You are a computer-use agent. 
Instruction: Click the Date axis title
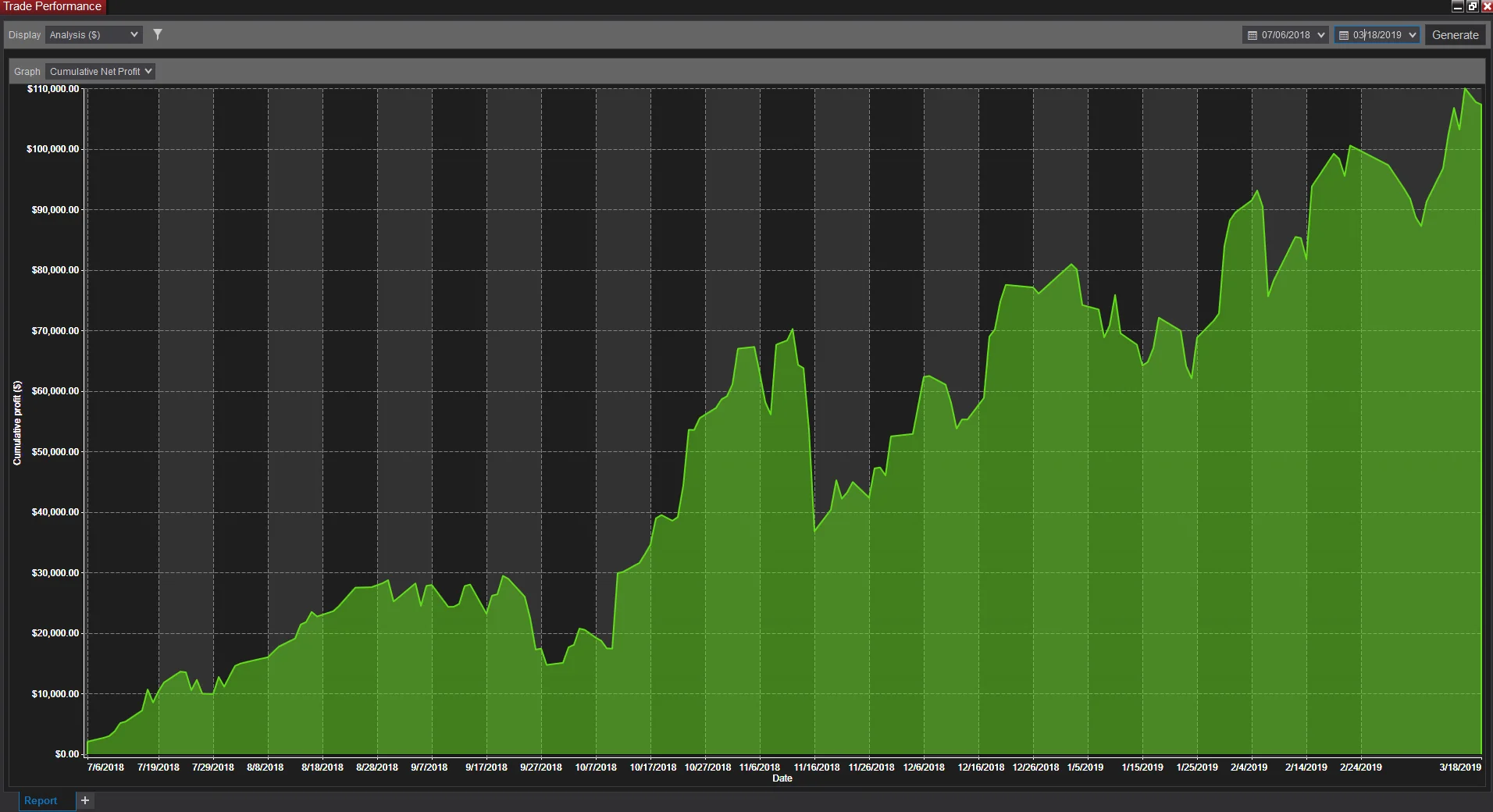point(782,778)
